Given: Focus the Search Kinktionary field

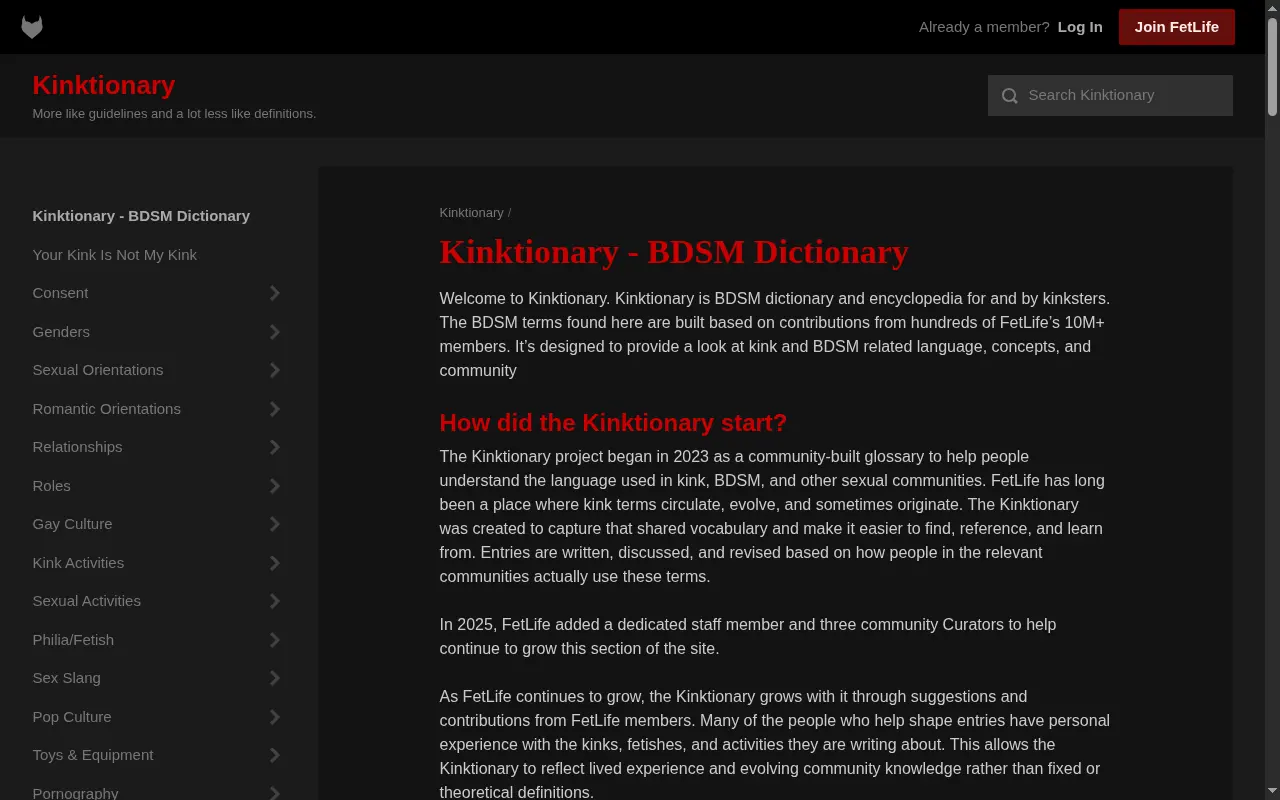Looking at the screenshot, I should click(1110, 96).
